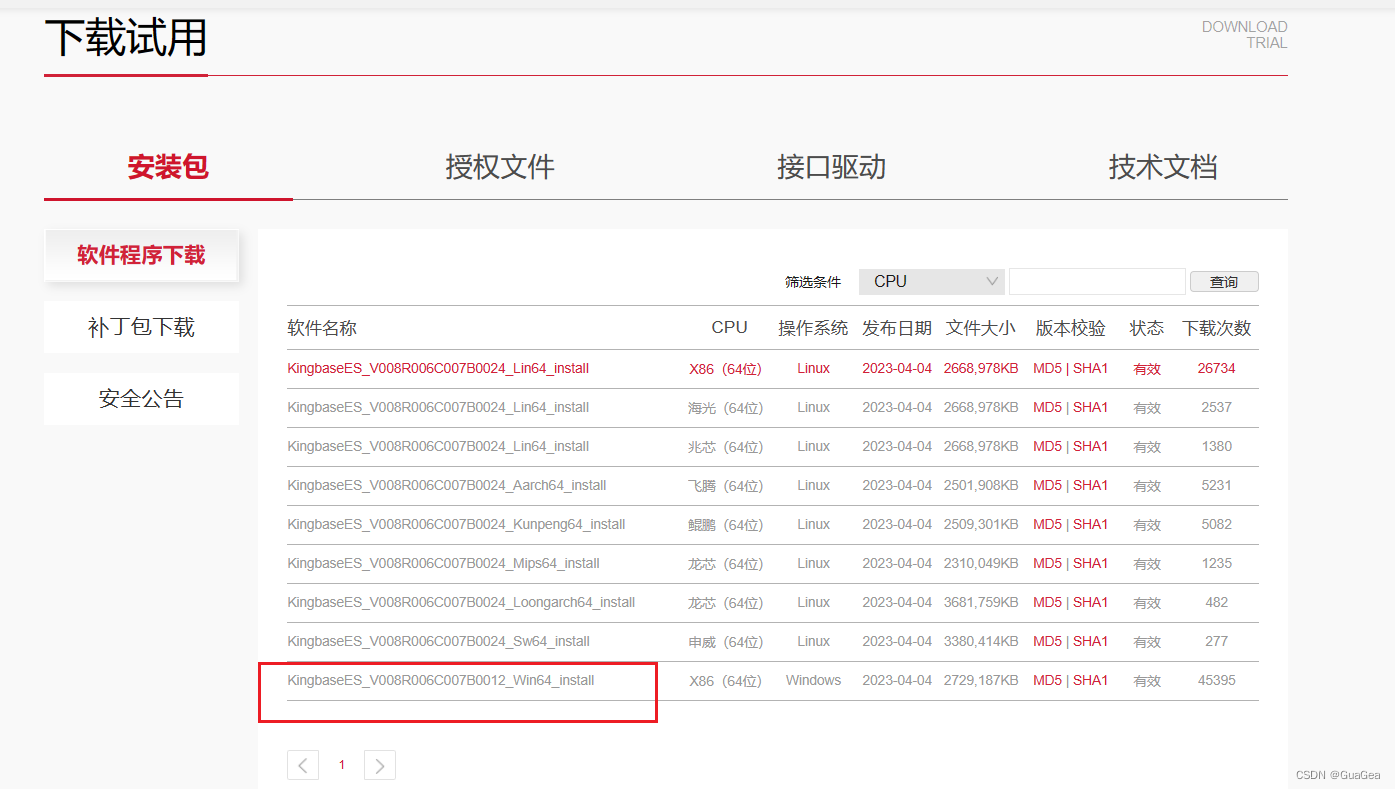Click file size 3681,759KB
This screenshot has height=789, width=1395.
981,602
